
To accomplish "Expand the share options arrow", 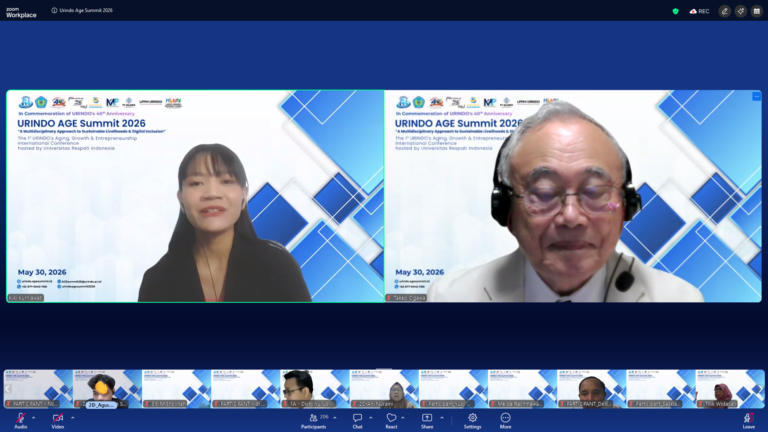I will [442, 418].
